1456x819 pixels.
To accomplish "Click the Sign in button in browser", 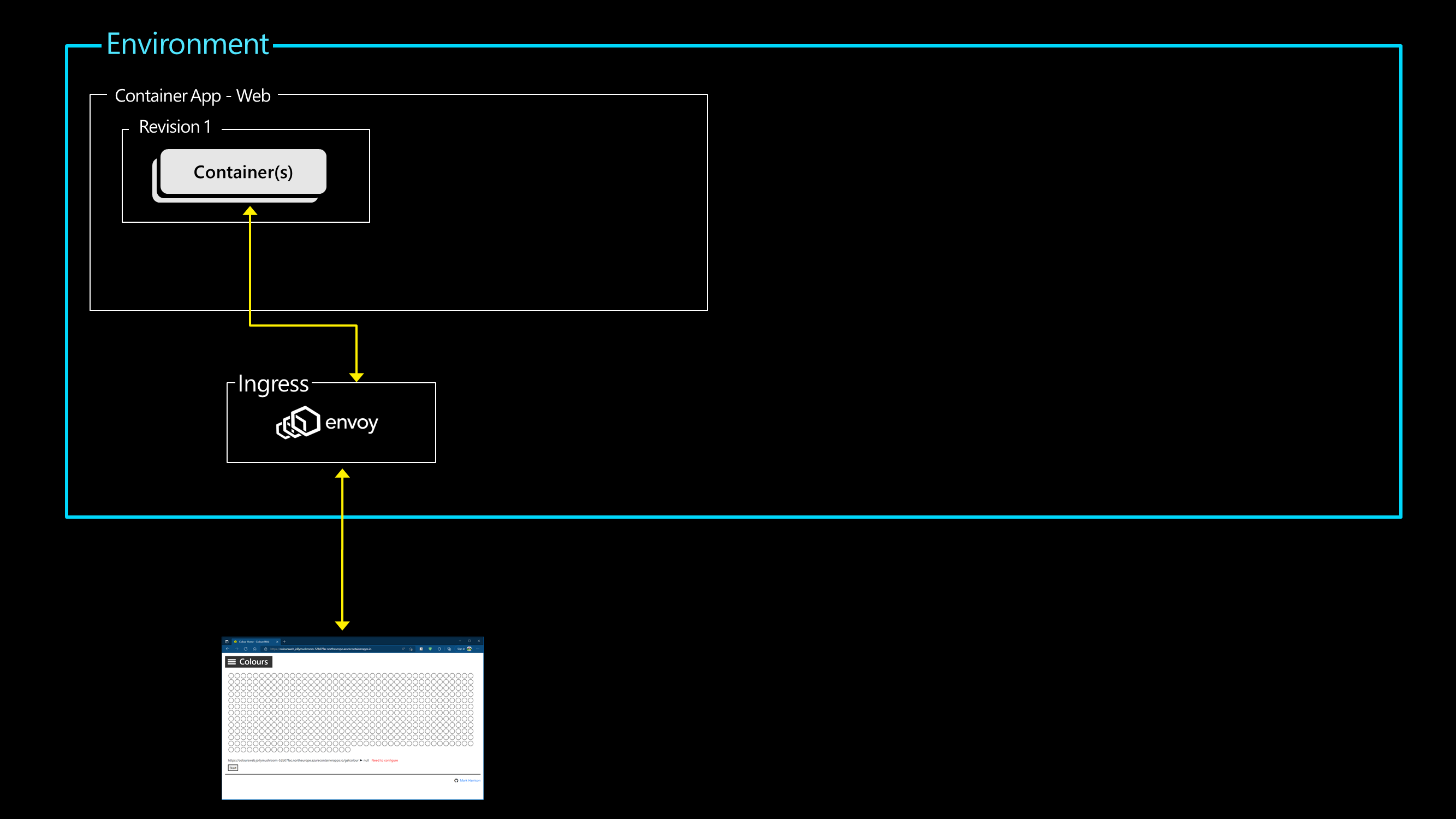I will [x=461, y=649].
